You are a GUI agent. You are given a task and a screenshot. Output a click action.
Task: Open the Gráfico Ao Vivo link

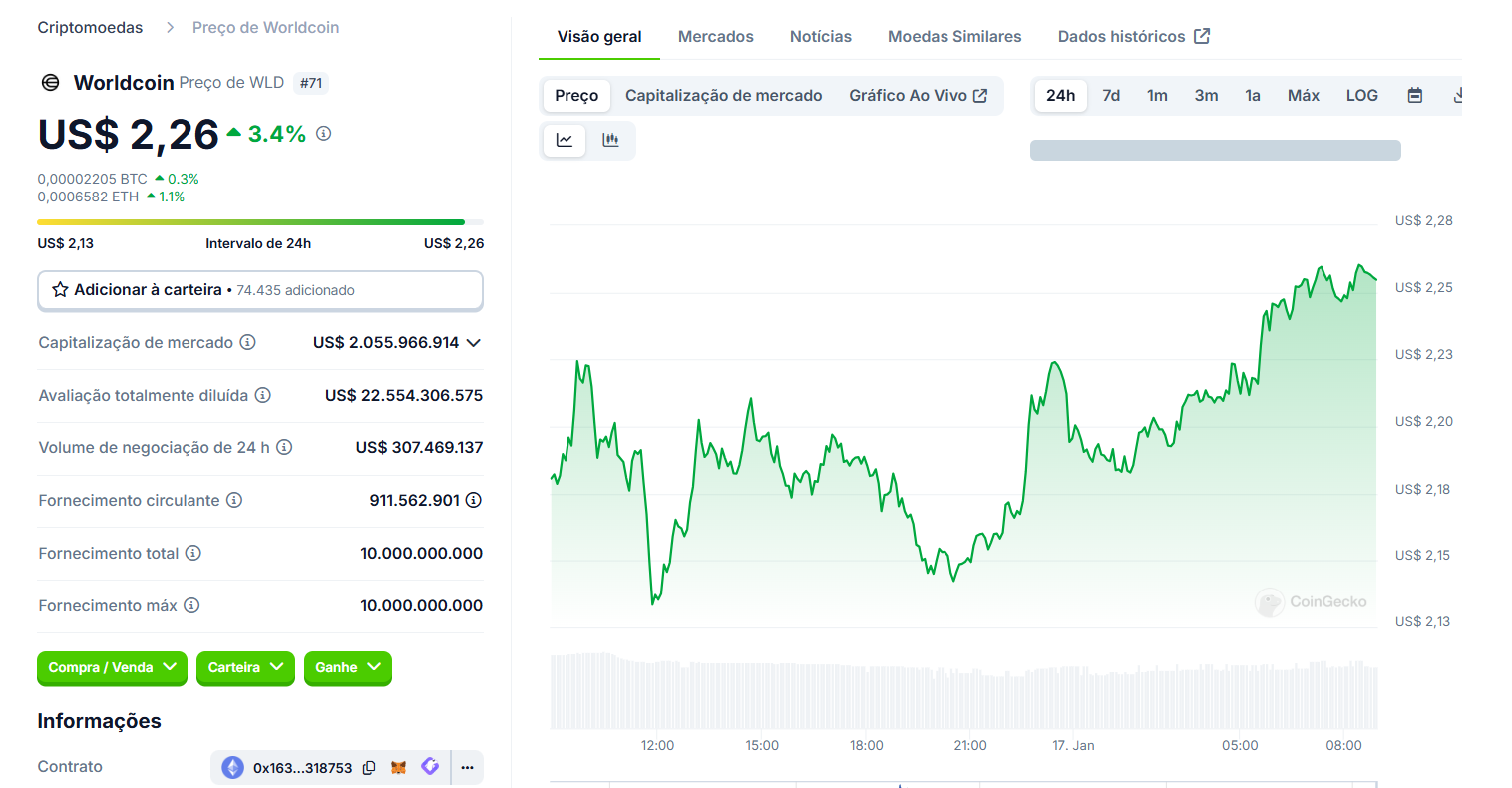point(919,96)
